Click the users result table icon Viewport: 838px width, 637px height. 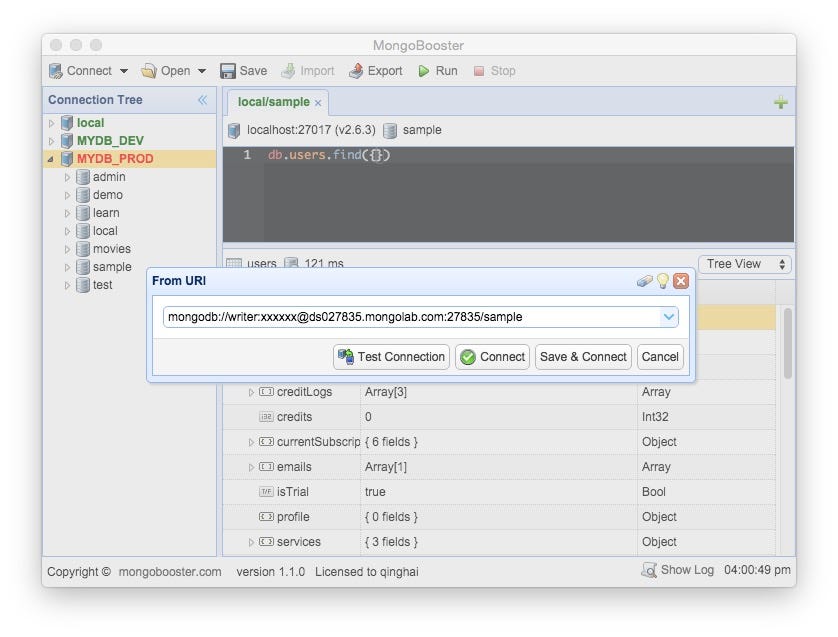[x=234, y=263]
